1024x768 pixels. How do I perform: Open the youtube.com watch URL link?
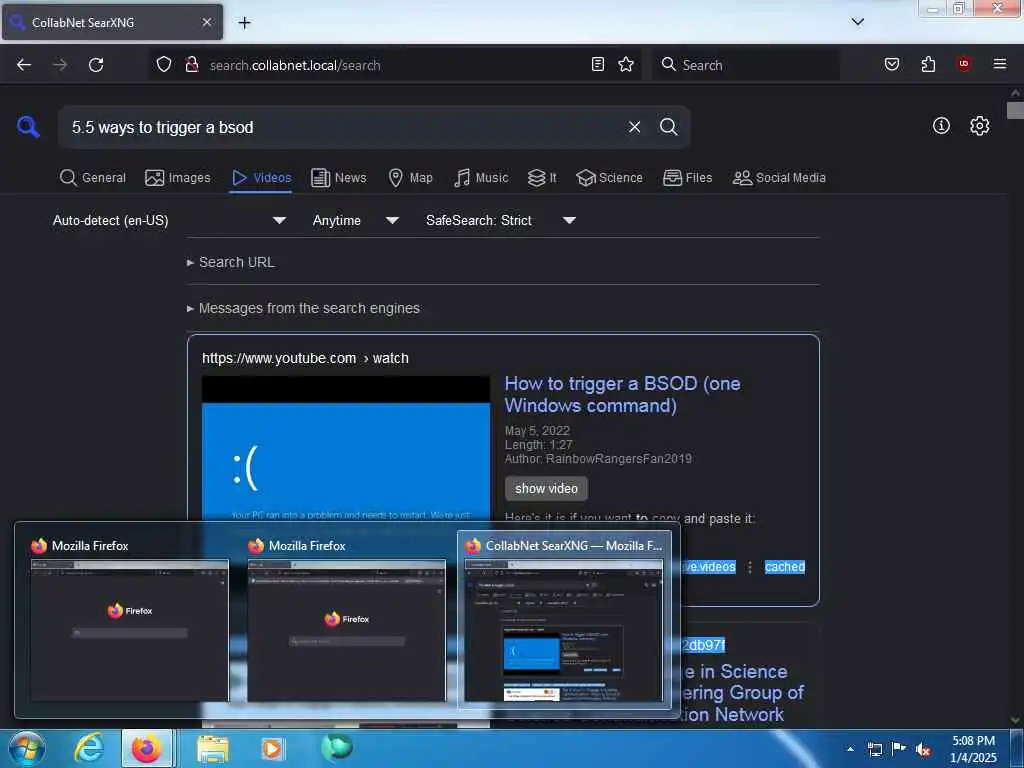point(305,359)
